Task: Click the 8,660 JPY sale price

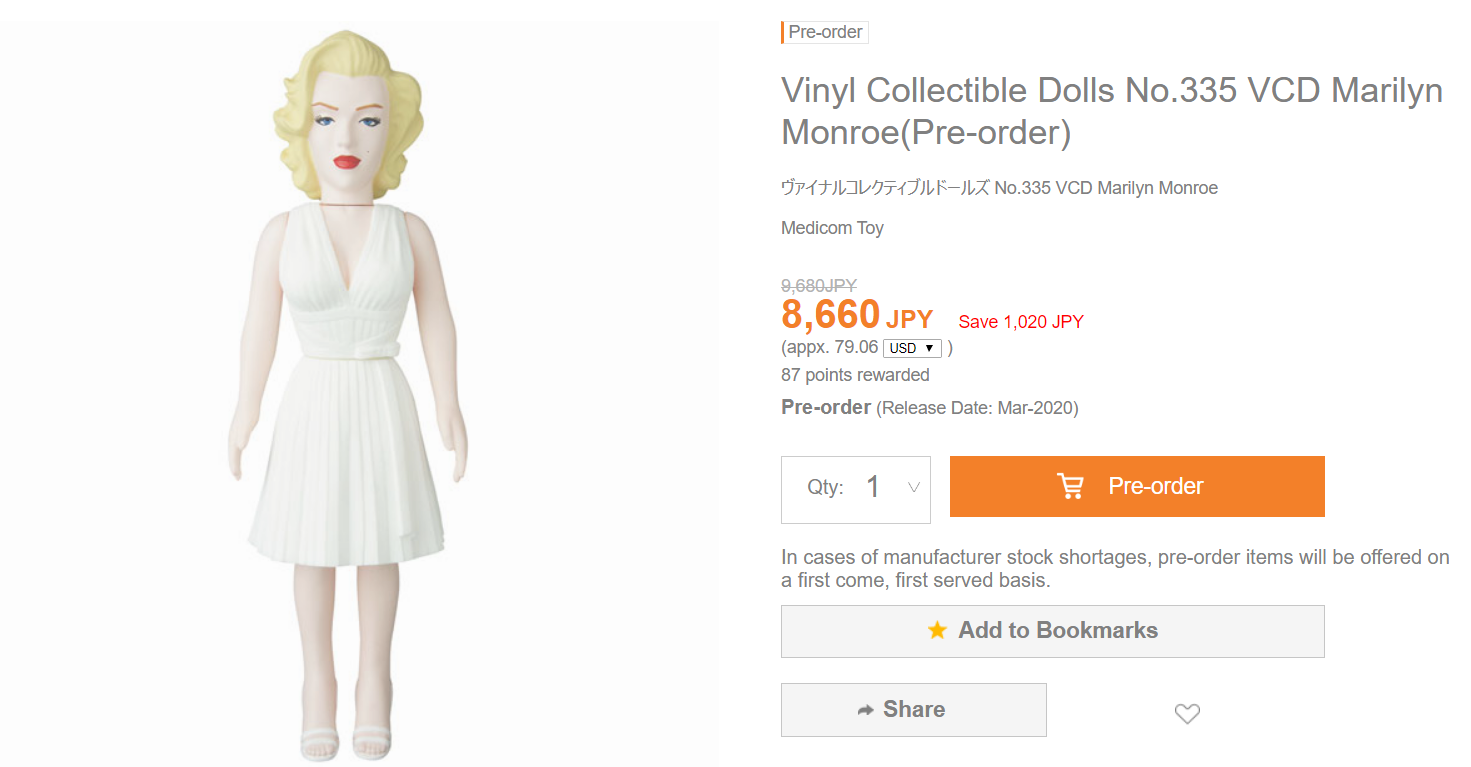Action: 856,316
